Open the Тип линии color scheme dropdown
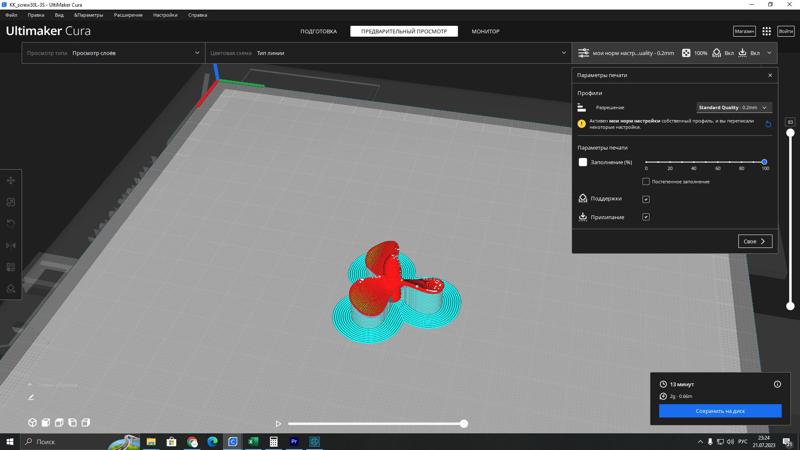 [x=388, y=53]
